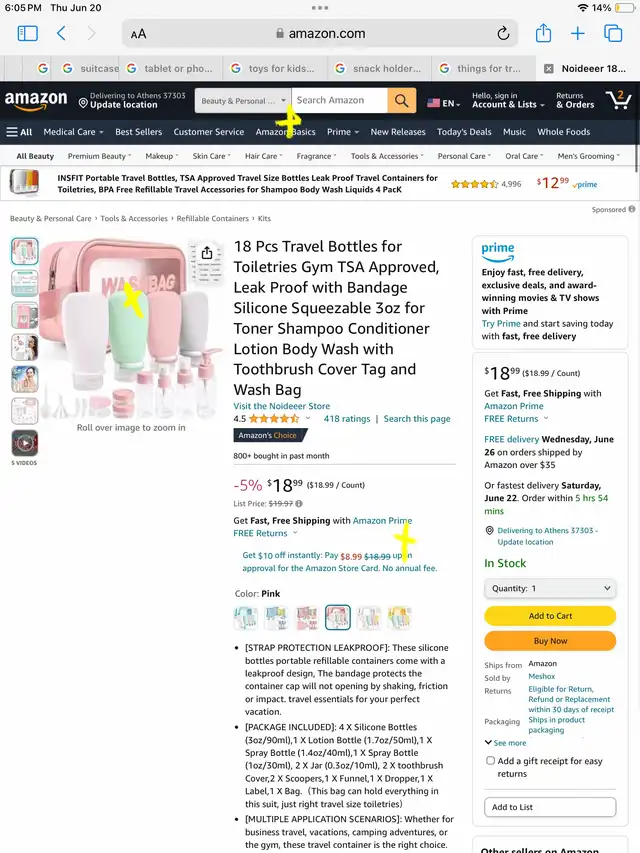Select the selected Pink color swatch
Image resolution: width=640 pixels, height=853 pixels.
click(337, 617)
